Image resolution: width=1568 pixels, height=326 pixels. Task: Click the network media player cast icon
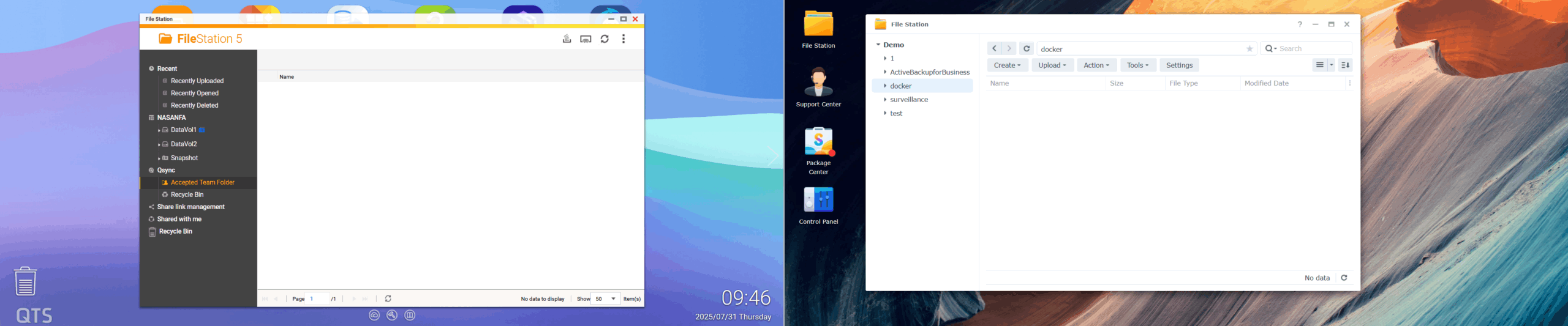pyautogui.click(x=586, y=39)
